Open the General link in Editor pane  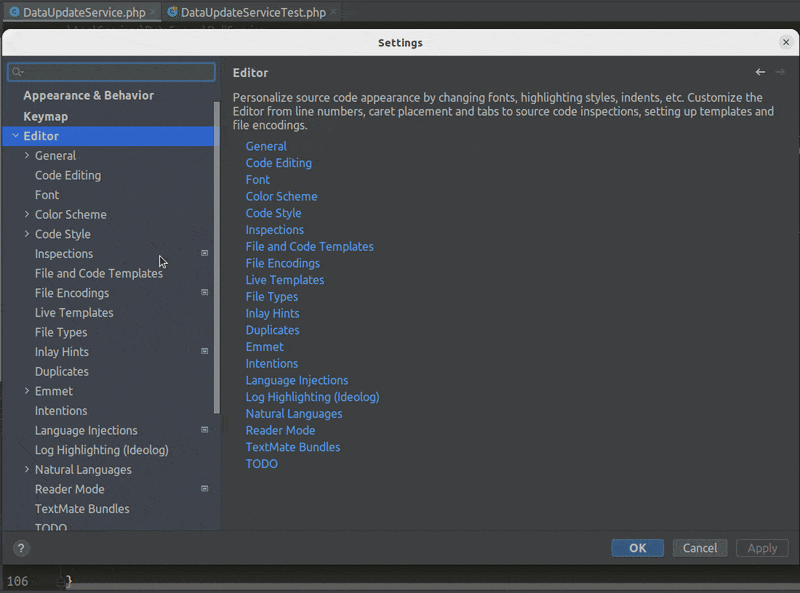pyautogui.click(x=266, y=146)
